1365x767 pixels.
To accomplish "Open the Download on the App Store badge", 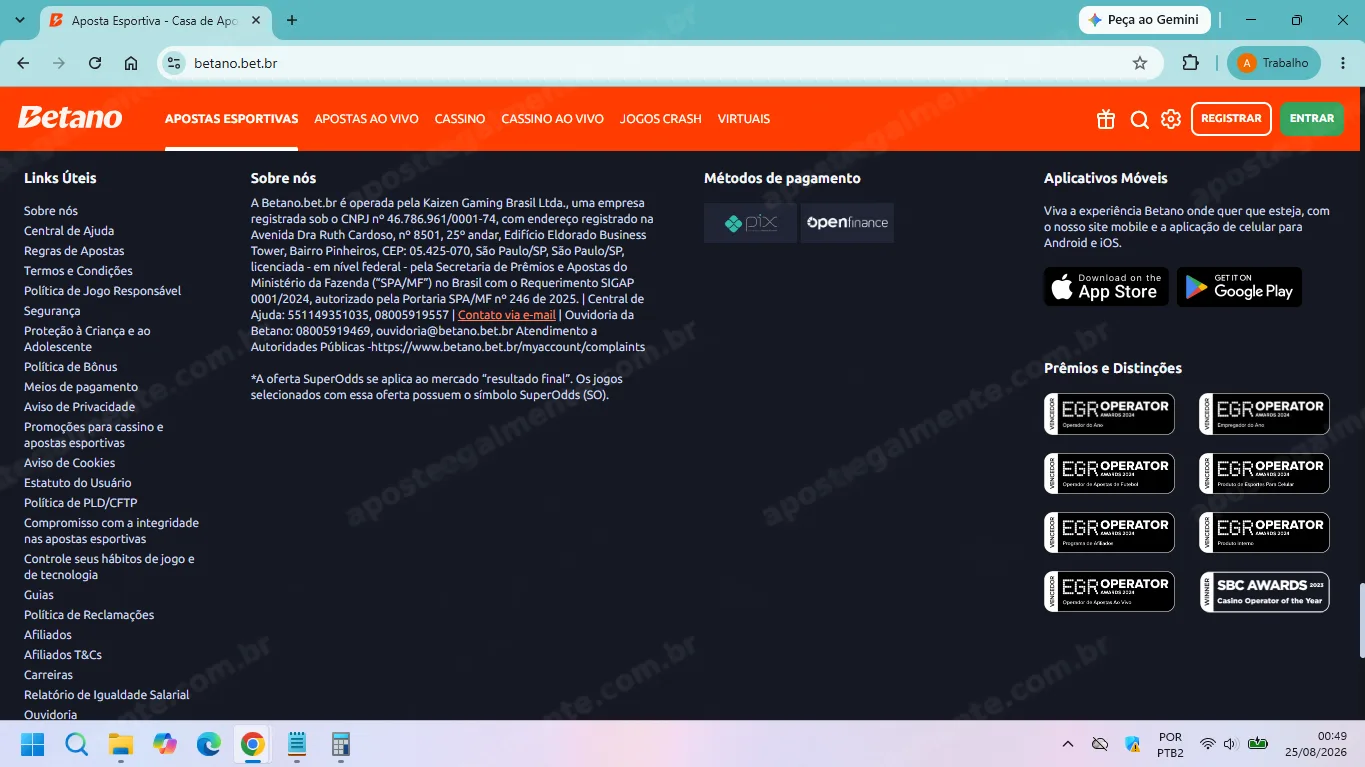I will (x=1106, y=287).
